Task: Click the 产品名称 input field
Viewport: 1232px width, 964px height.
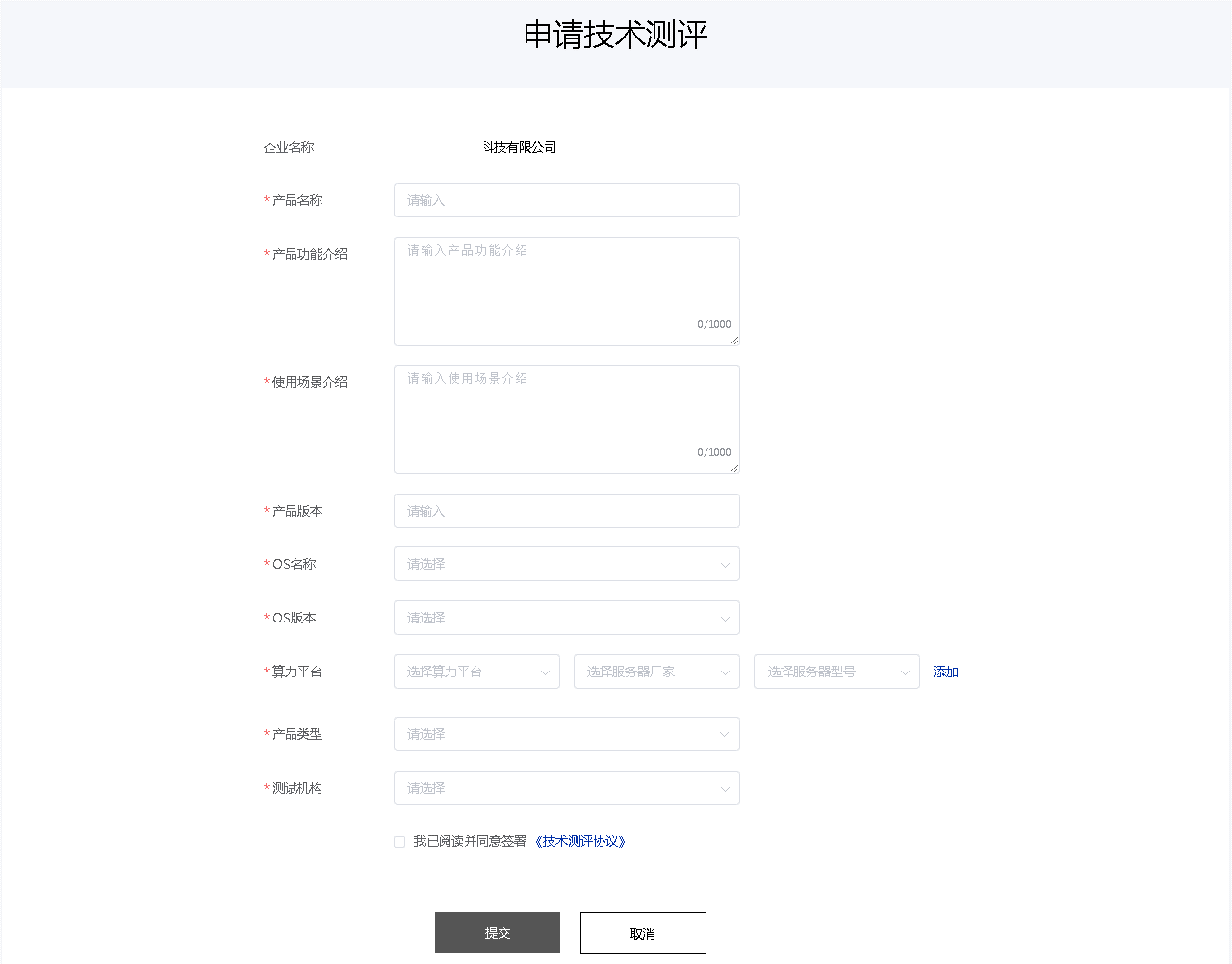Action: click(x=566, y=200)
